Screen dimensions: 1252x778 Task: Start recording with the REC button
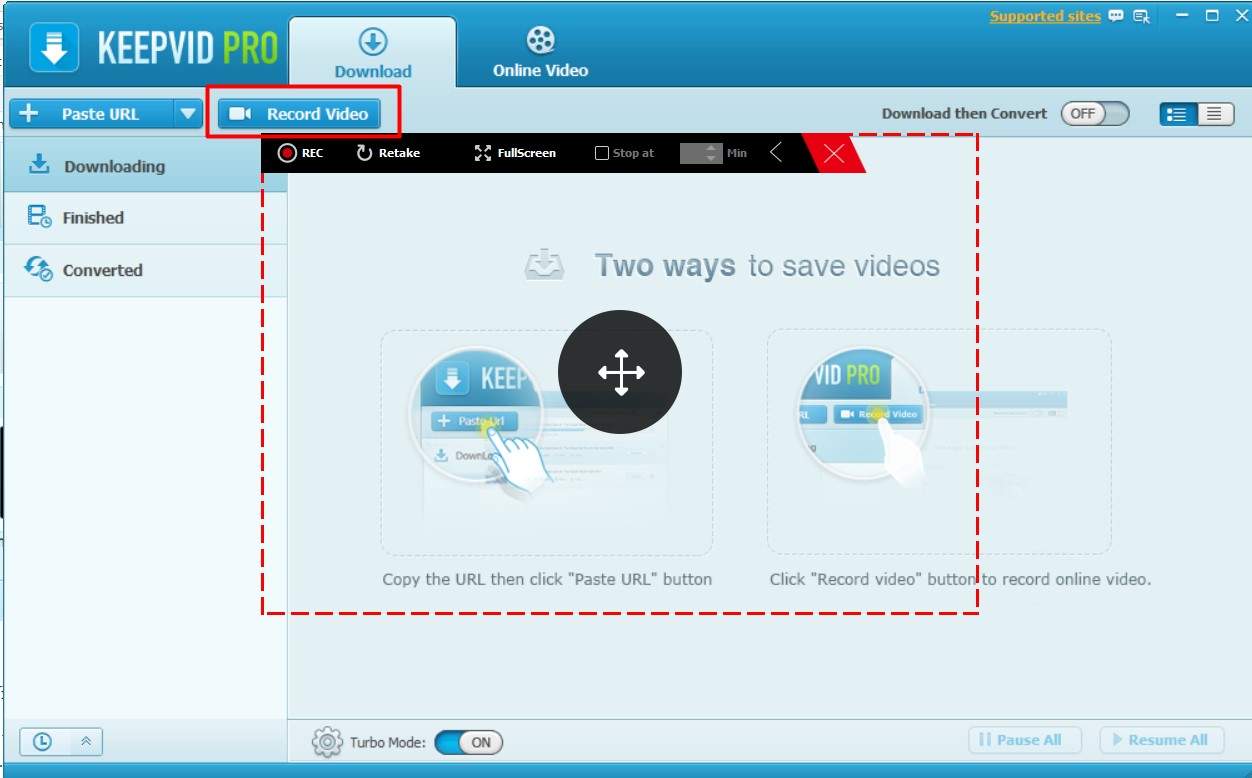[x=301, y=153]
